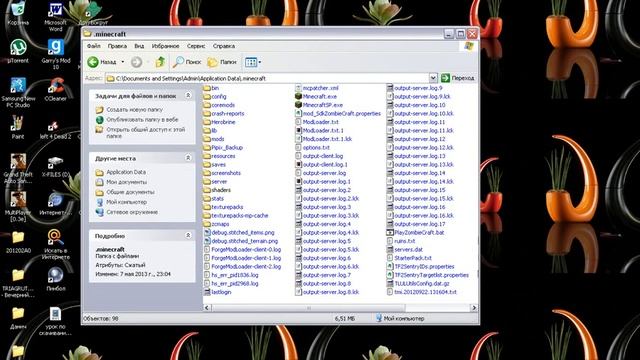Click Создать новую папку link
This screenshot has height=360, width=640.
(x=134, y=110)
